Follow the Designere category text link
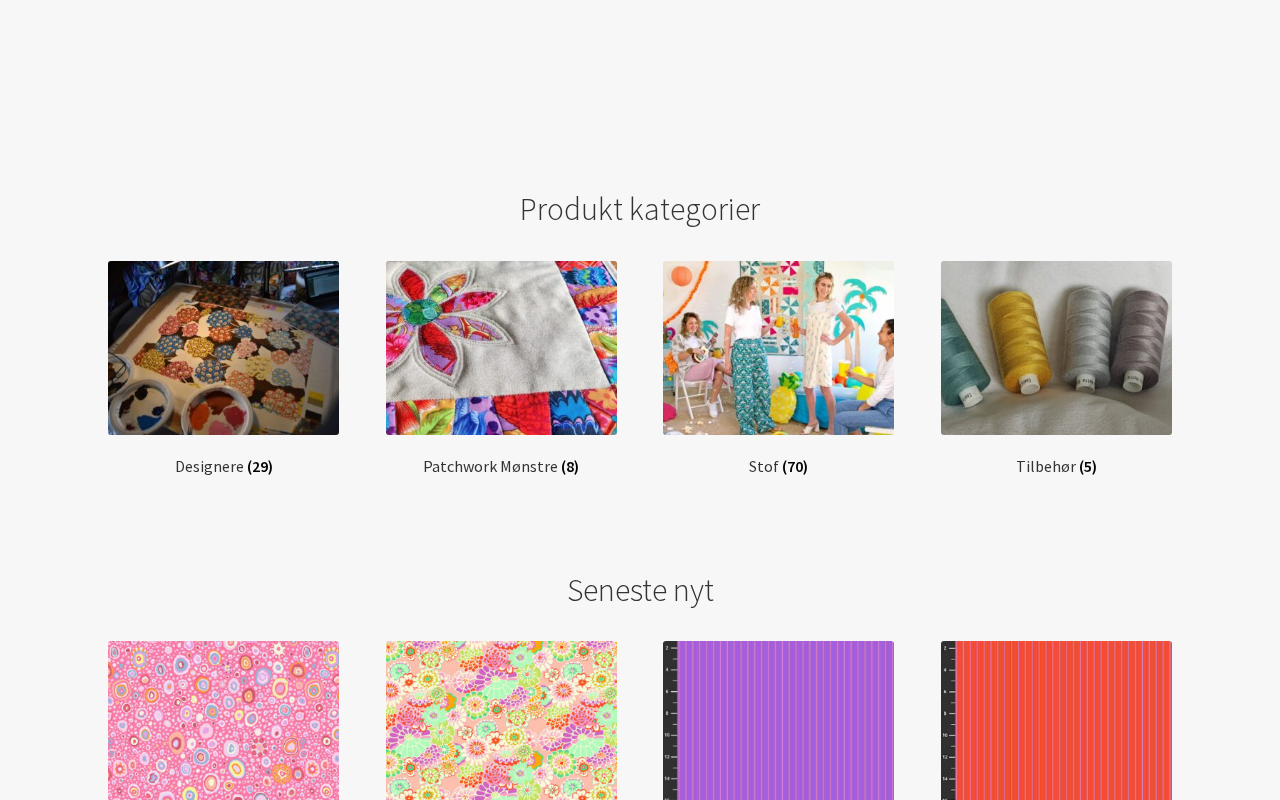 [209, 466]
